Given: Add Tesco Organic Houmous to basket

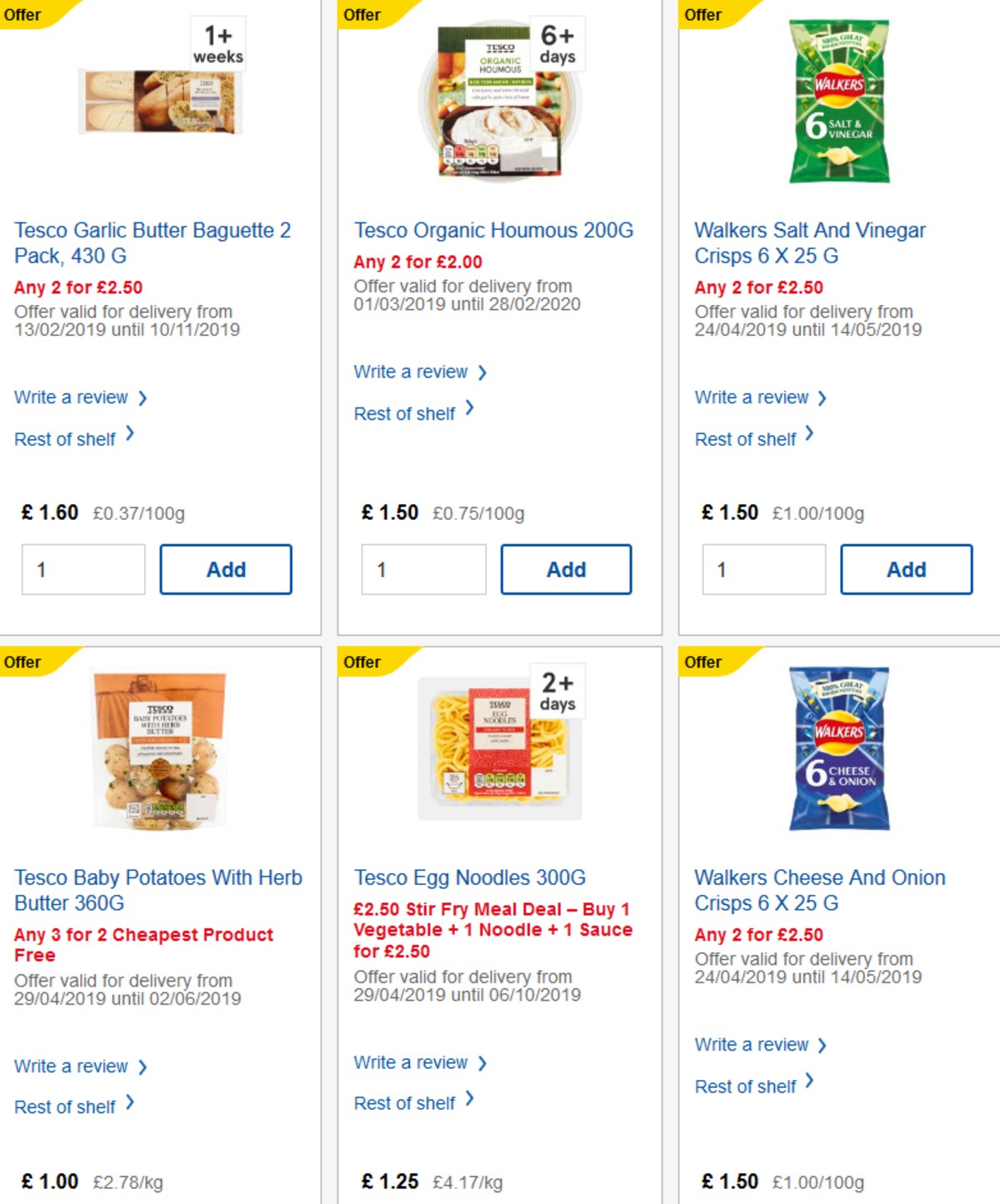Looking at the screenshot, I should (566, 569).
